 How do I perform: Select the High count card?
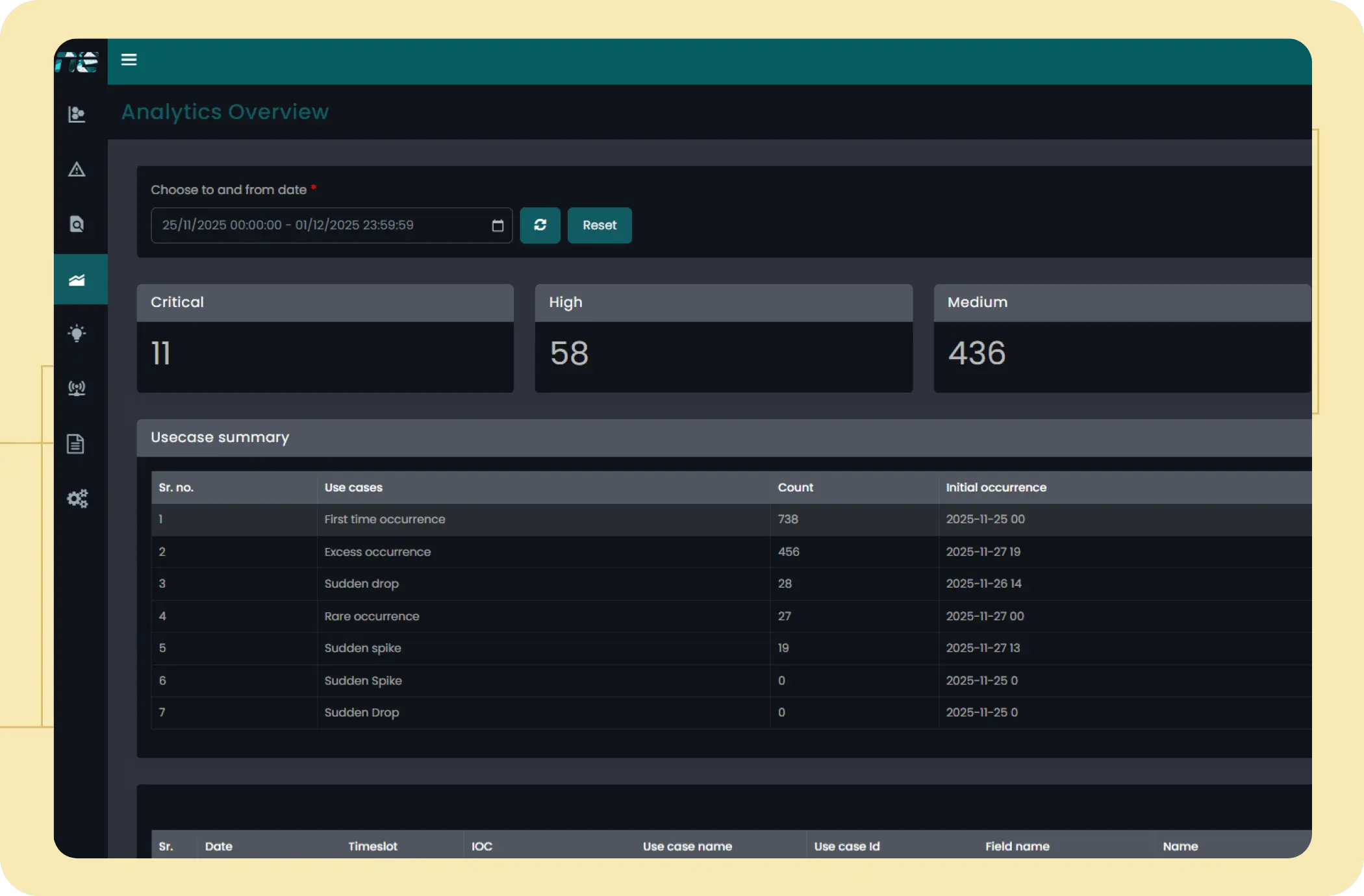[723, 338]
